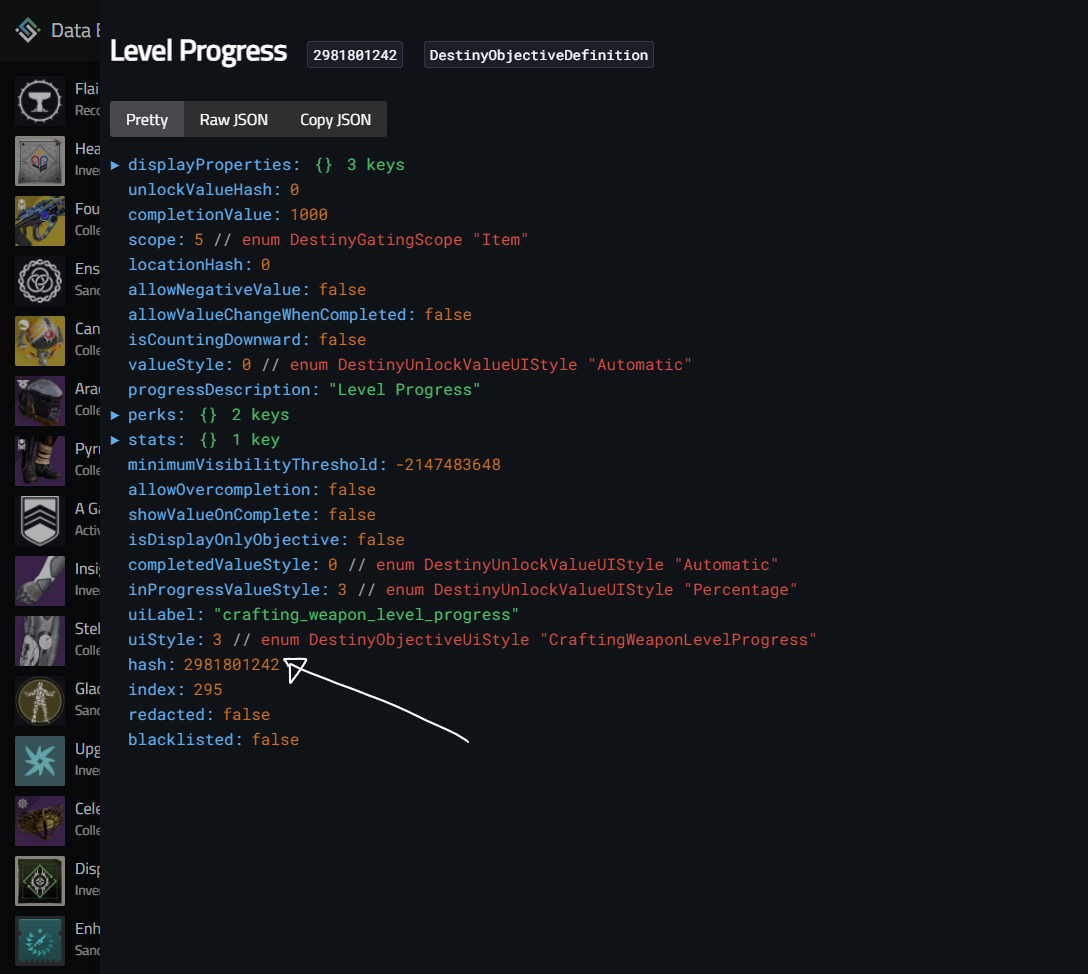Click the Enhance sandbox icon at bottom
Viewport: 1088px width, 974px height.
[39, 940]
